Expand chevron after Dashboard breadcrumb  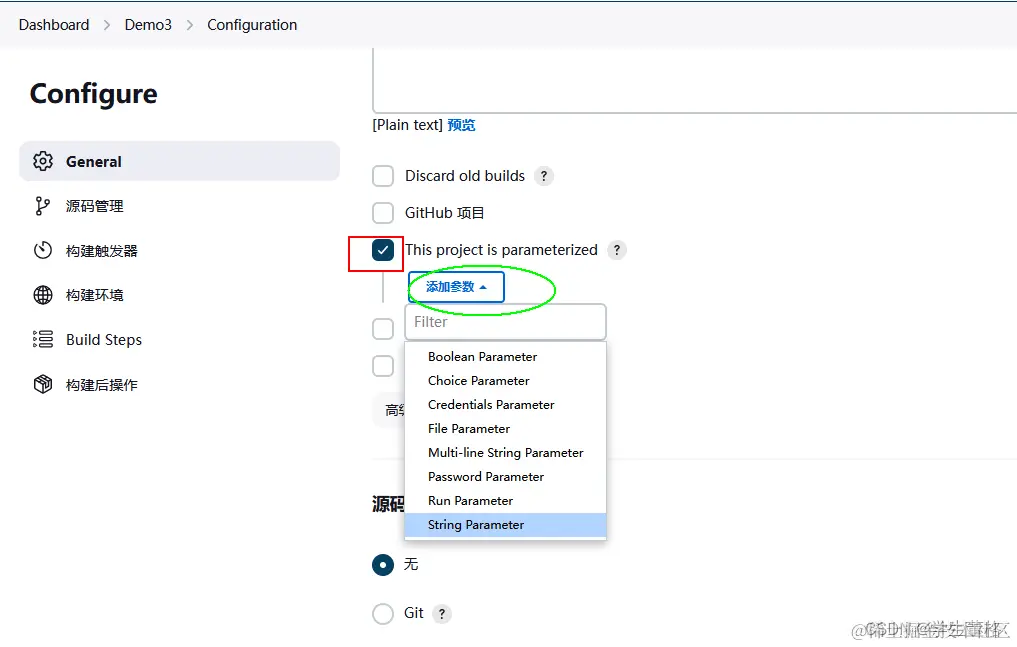click(107, 25)
